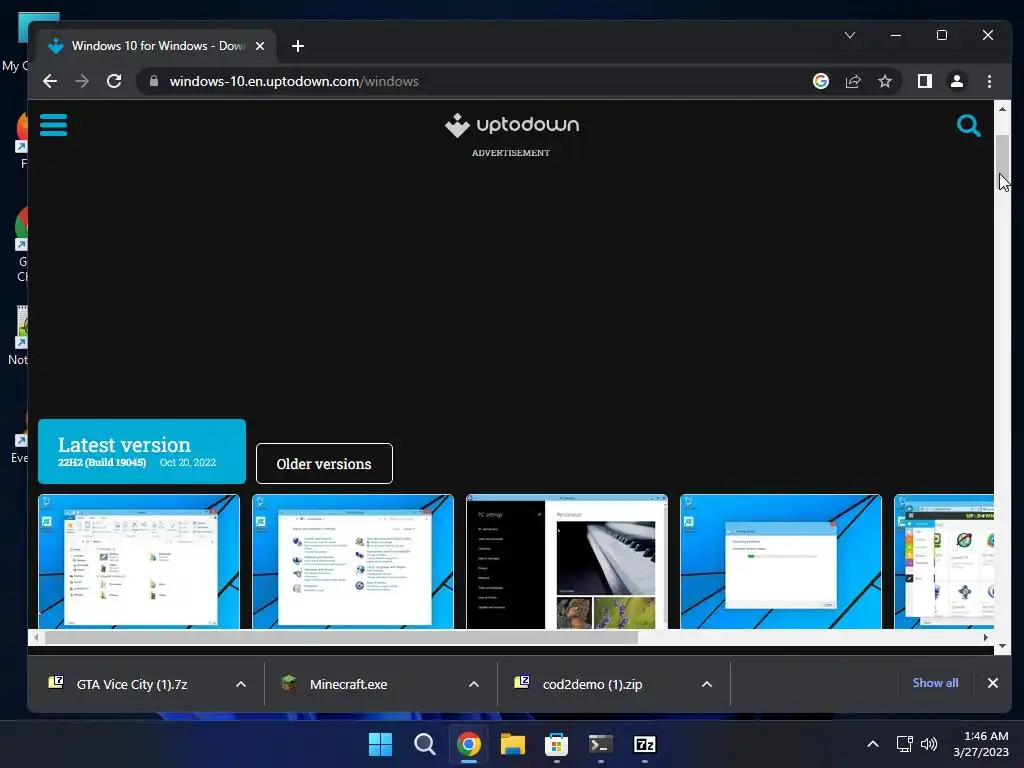Reload the current page
1024x768 pixels.
pos(114,81)
